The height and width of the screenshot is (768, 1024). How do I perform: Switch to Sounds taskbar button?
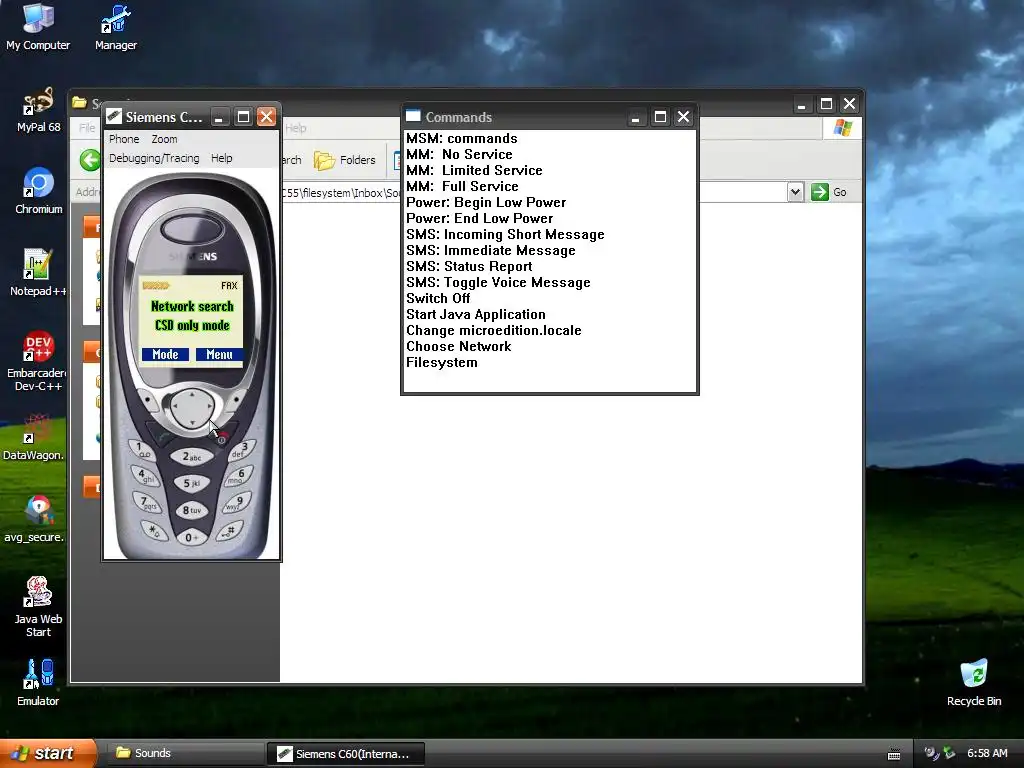pyautogui.click(x=184, y=754)
